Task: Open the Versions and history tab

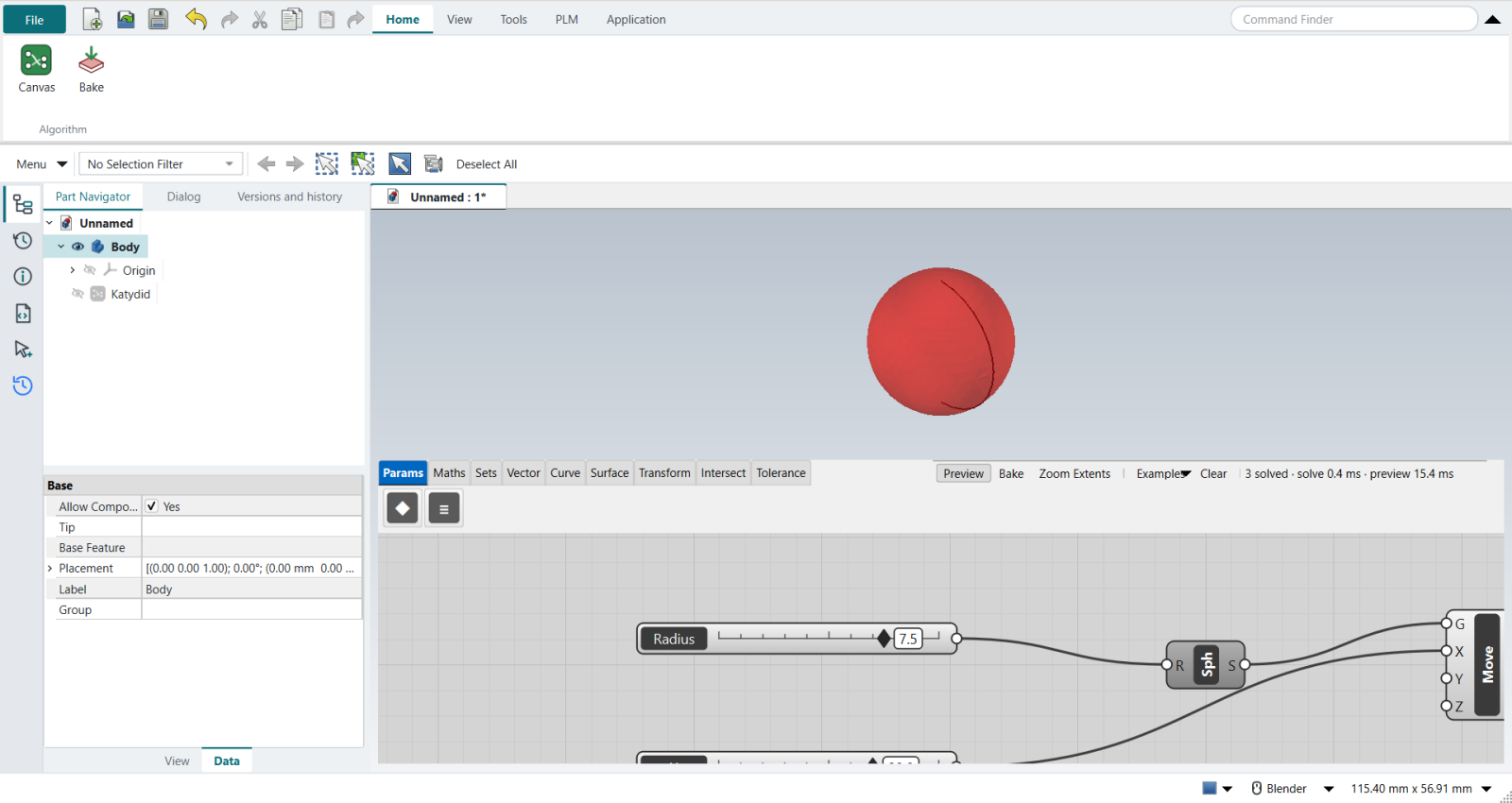Action: tap(289, 196)
